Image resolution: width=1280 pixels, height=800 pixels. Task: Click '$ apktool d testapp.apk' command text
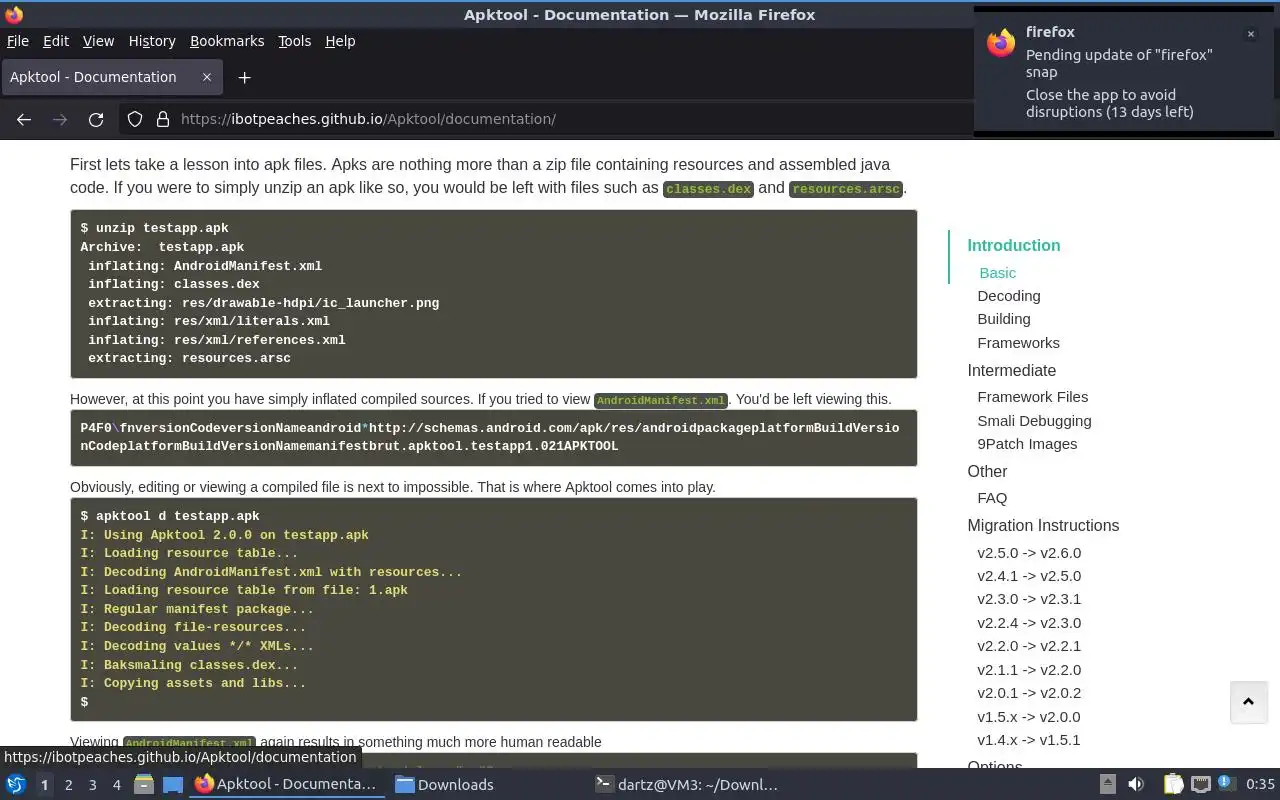click(170, 516)
